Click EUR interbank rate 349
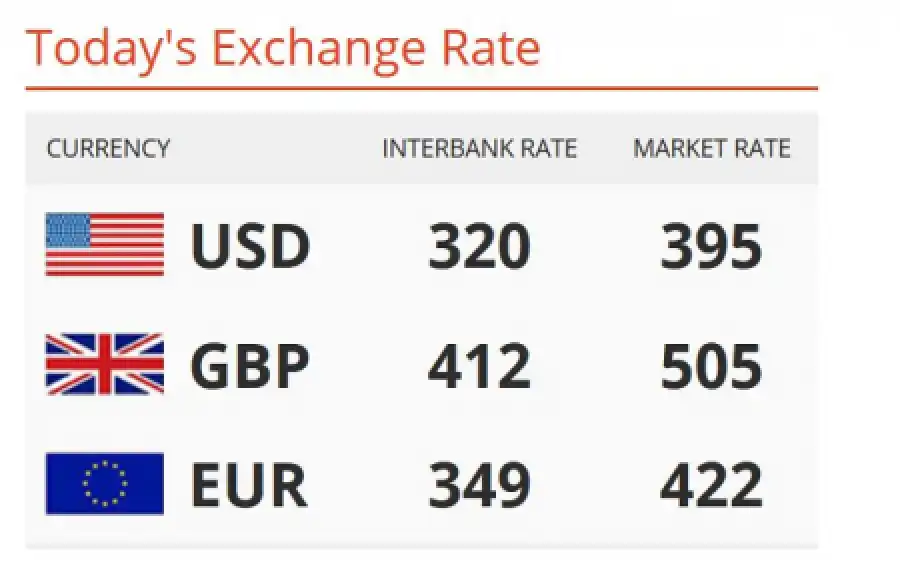 [x=479, y=485]
